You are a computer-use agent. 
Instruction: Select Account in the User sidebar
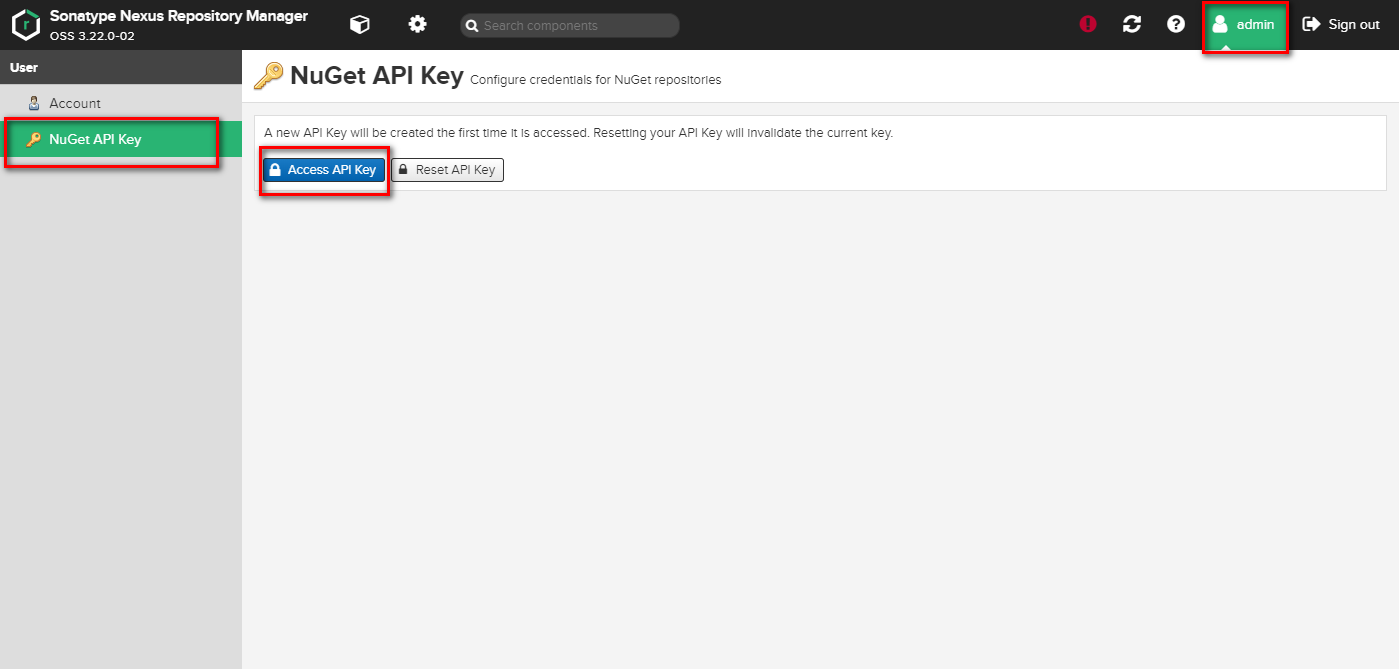point(121,103)
